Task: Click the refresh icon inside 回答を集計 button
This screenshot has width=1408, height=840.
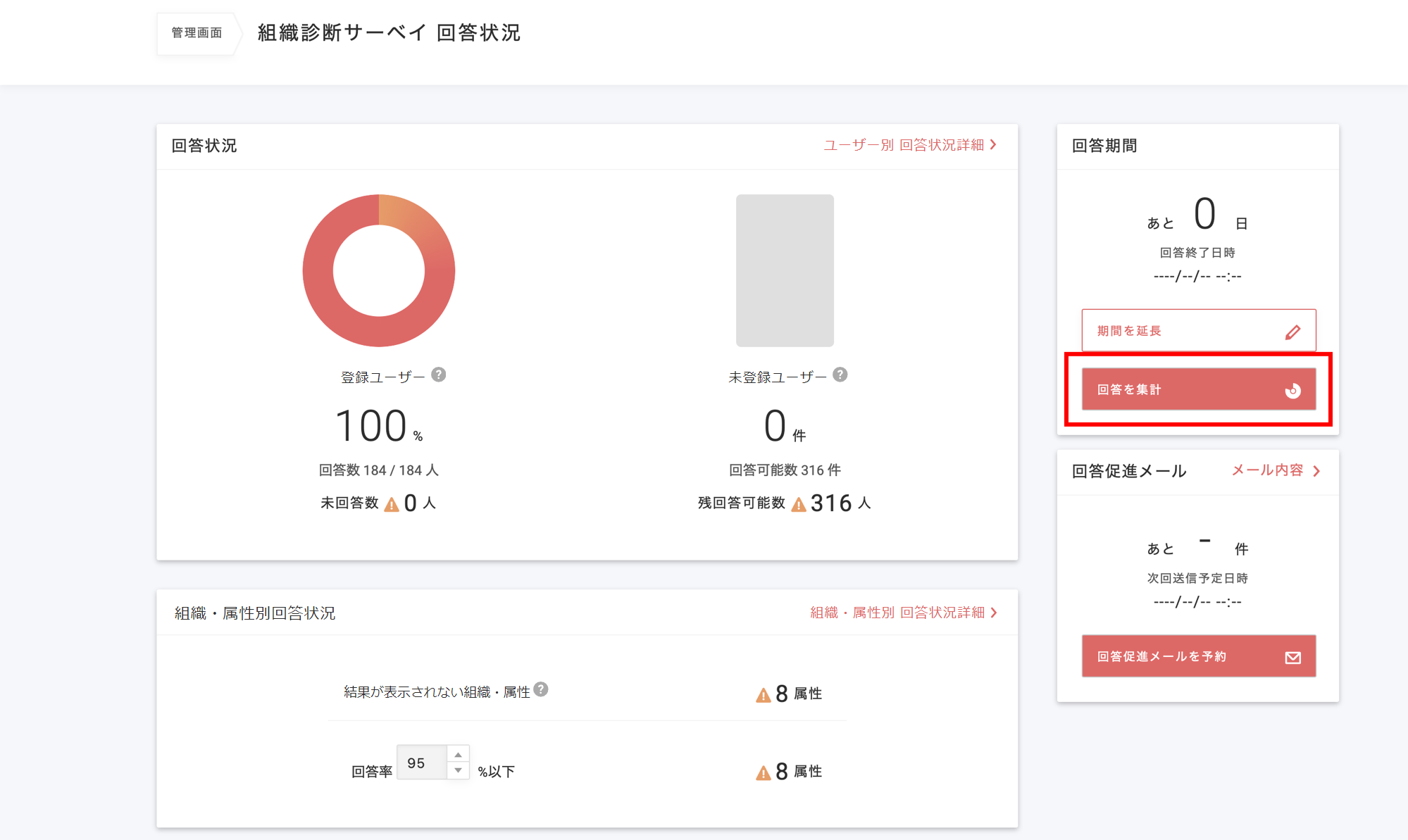Action: (1293, 389)
